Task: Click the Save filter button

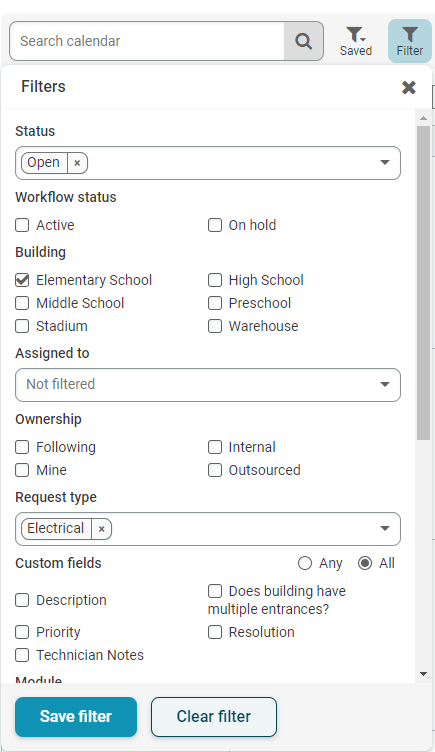Action: (x=76, y=717)
